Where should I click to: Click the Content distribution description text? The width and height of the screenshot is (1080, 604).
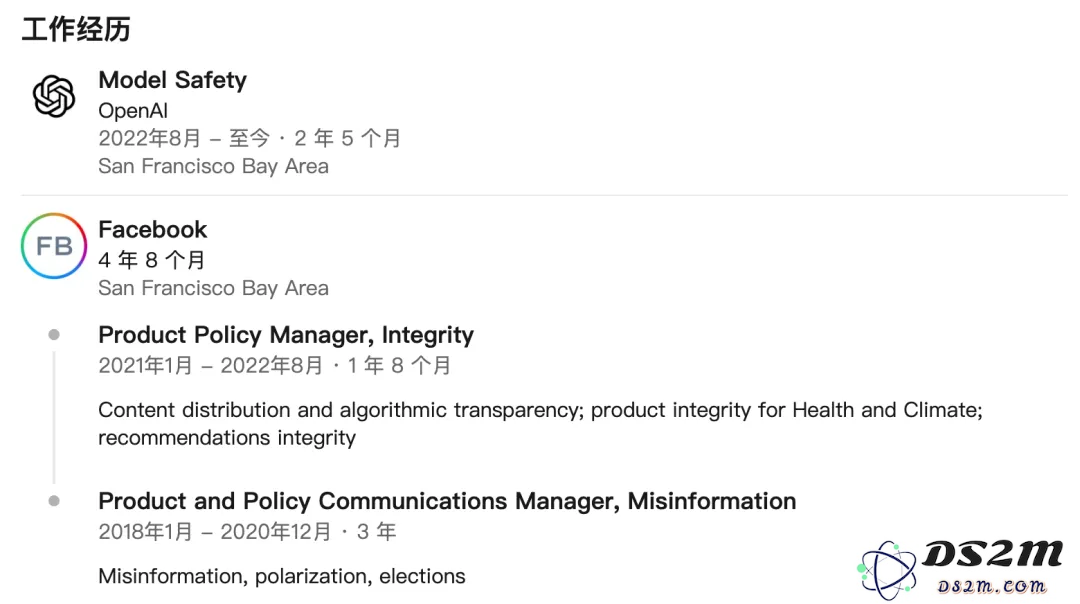coord(540,424)
